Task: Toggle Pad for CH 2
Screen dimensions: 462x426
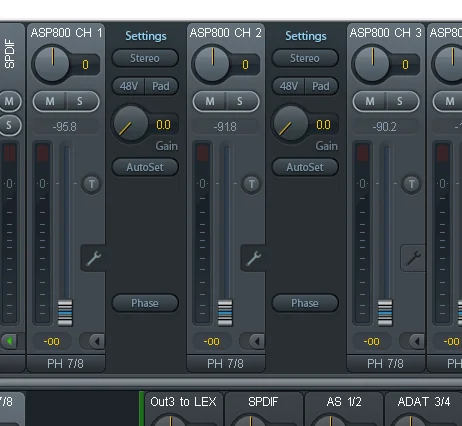Action: [321, 87]
